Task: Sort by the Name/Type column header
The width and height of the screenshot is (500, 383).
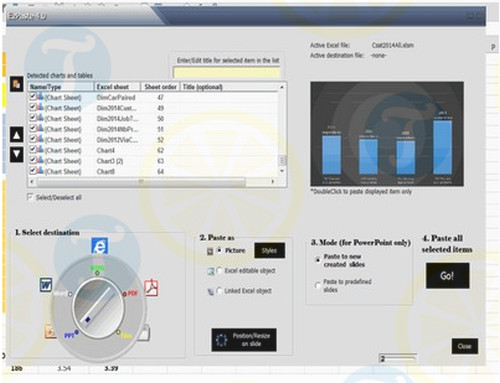Action: coord(61,87)
